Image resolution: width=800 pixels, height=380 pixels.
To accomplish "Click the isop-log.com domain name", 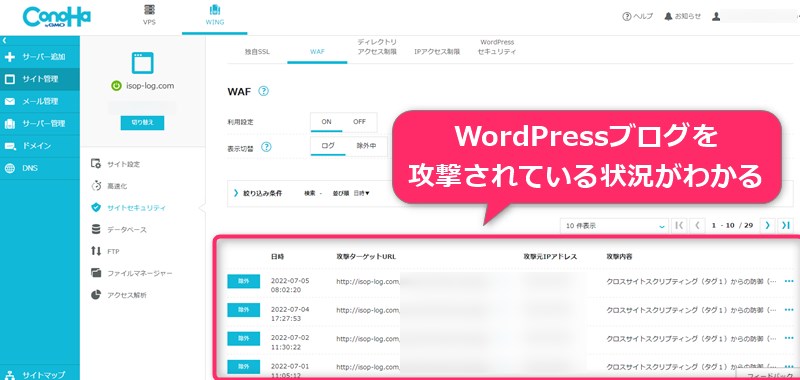I will [150, 86].
